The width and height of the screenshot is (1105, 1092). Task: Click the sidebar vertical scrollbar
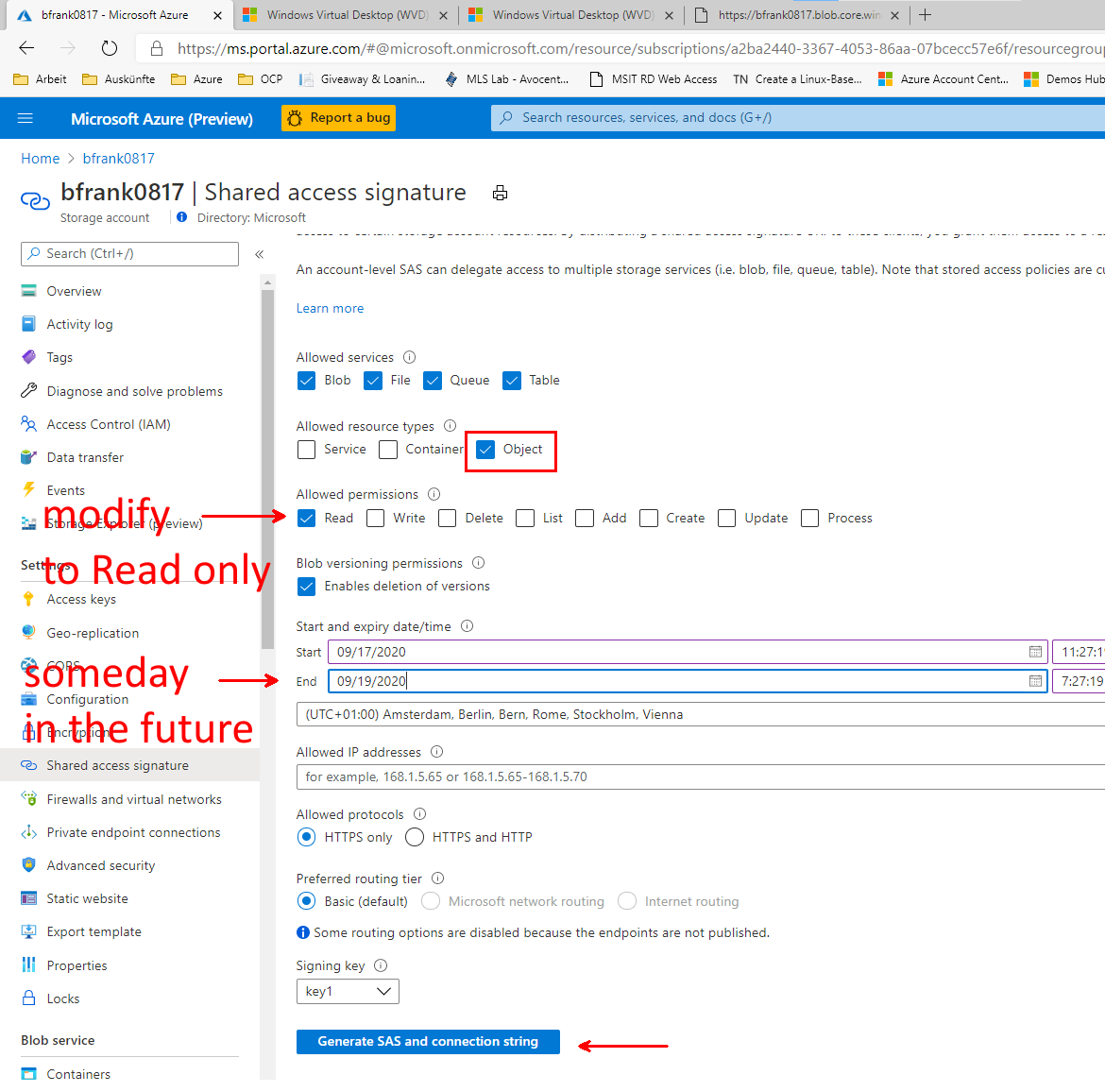click(267, 472)
